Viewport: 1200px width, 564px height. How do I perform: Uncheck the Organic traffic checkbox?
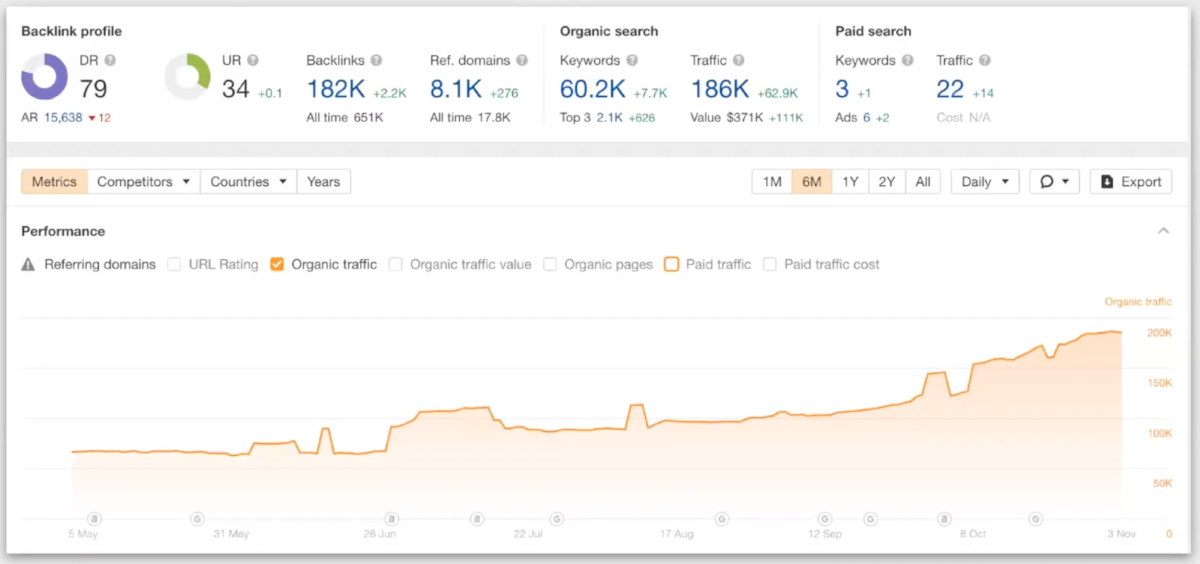pos(277,265)
